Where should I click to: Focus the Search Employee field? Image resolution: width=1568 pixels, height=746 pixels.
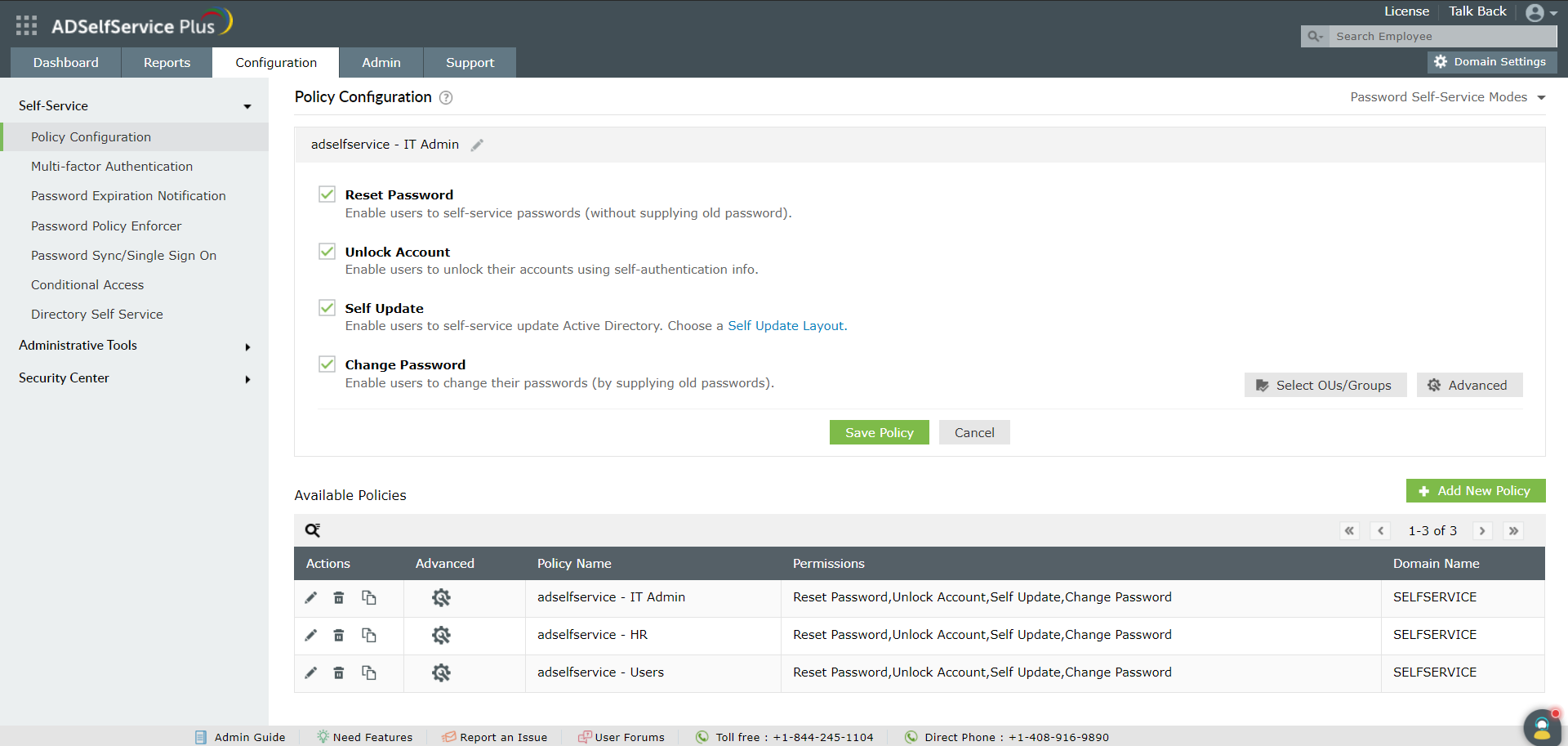(1442, 36)
